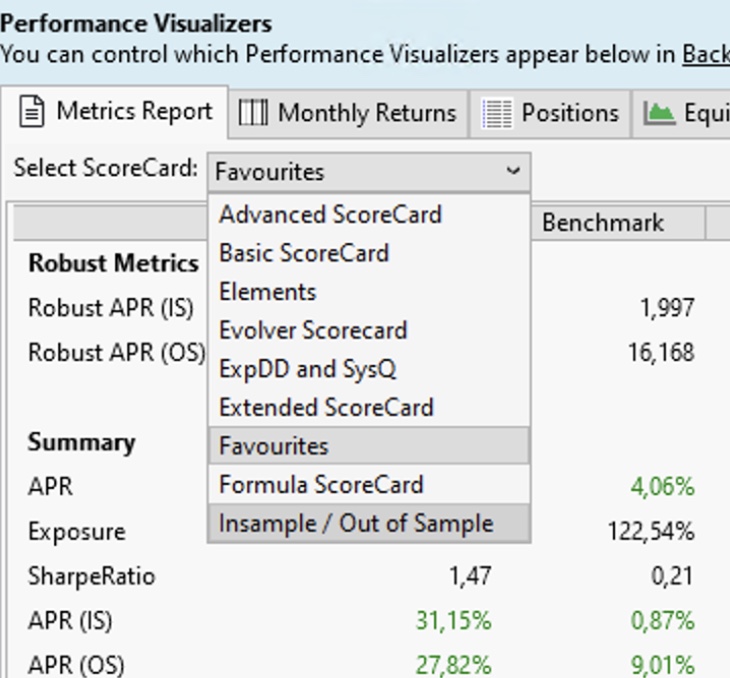
Task: Choose Basic ScoreCard option
Action: (304, 253)
